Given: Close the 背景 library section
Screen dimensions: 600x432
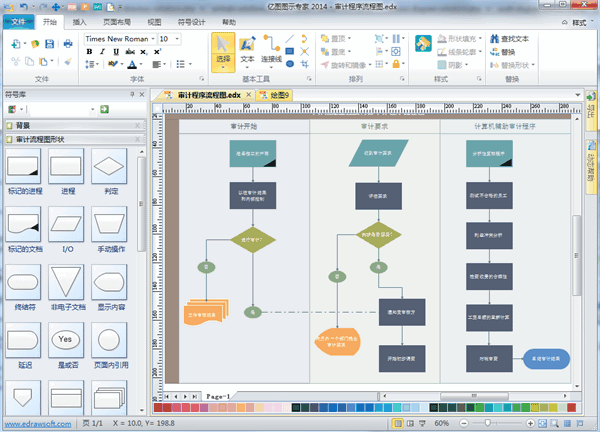Looking at the screenshot, I should tap(137, 126).
